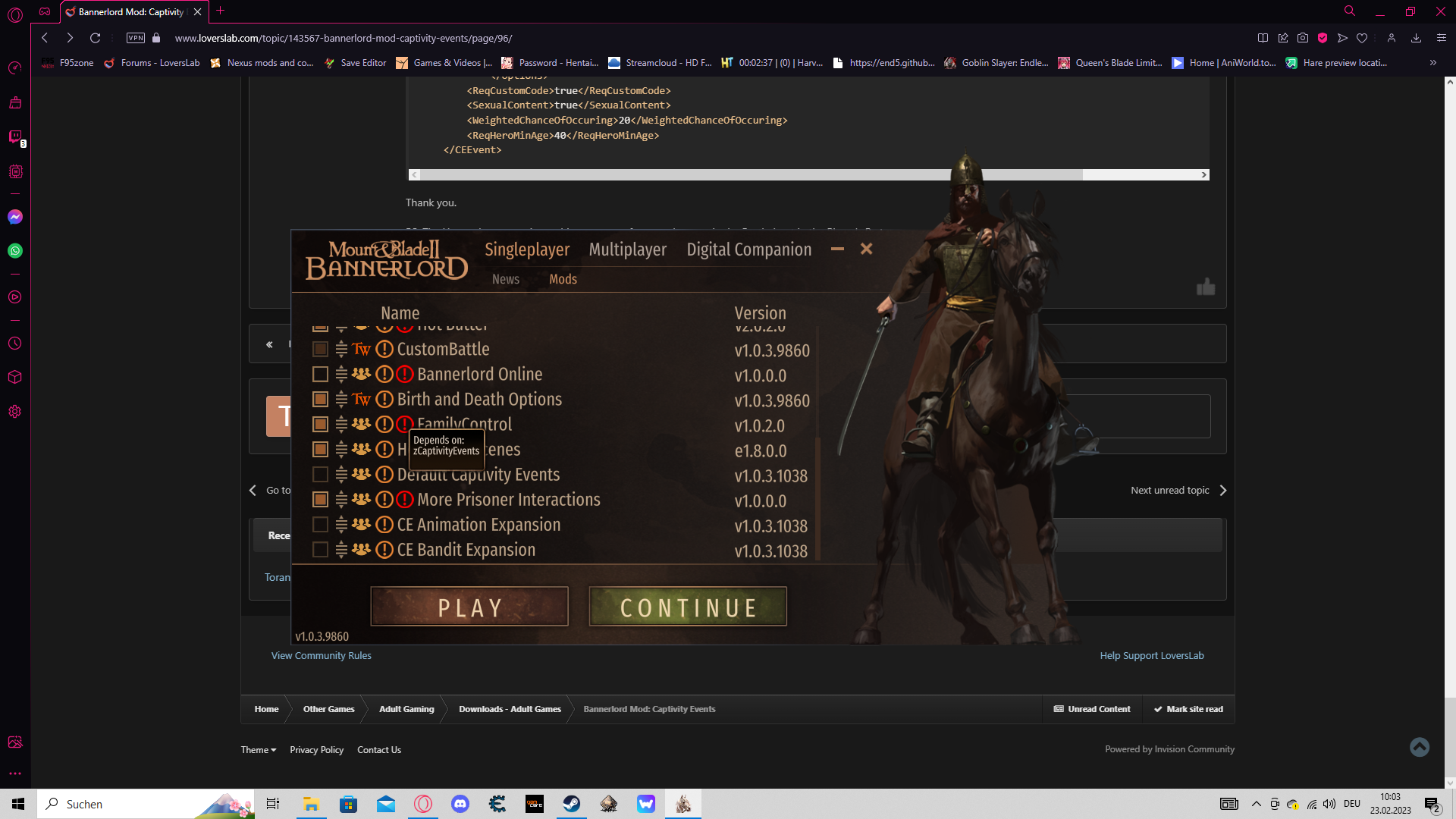The height and width of the screenshot is (819, 1456).
Task: Expand the bookmarks overflow chevron
Action: tap(1433, 62)
